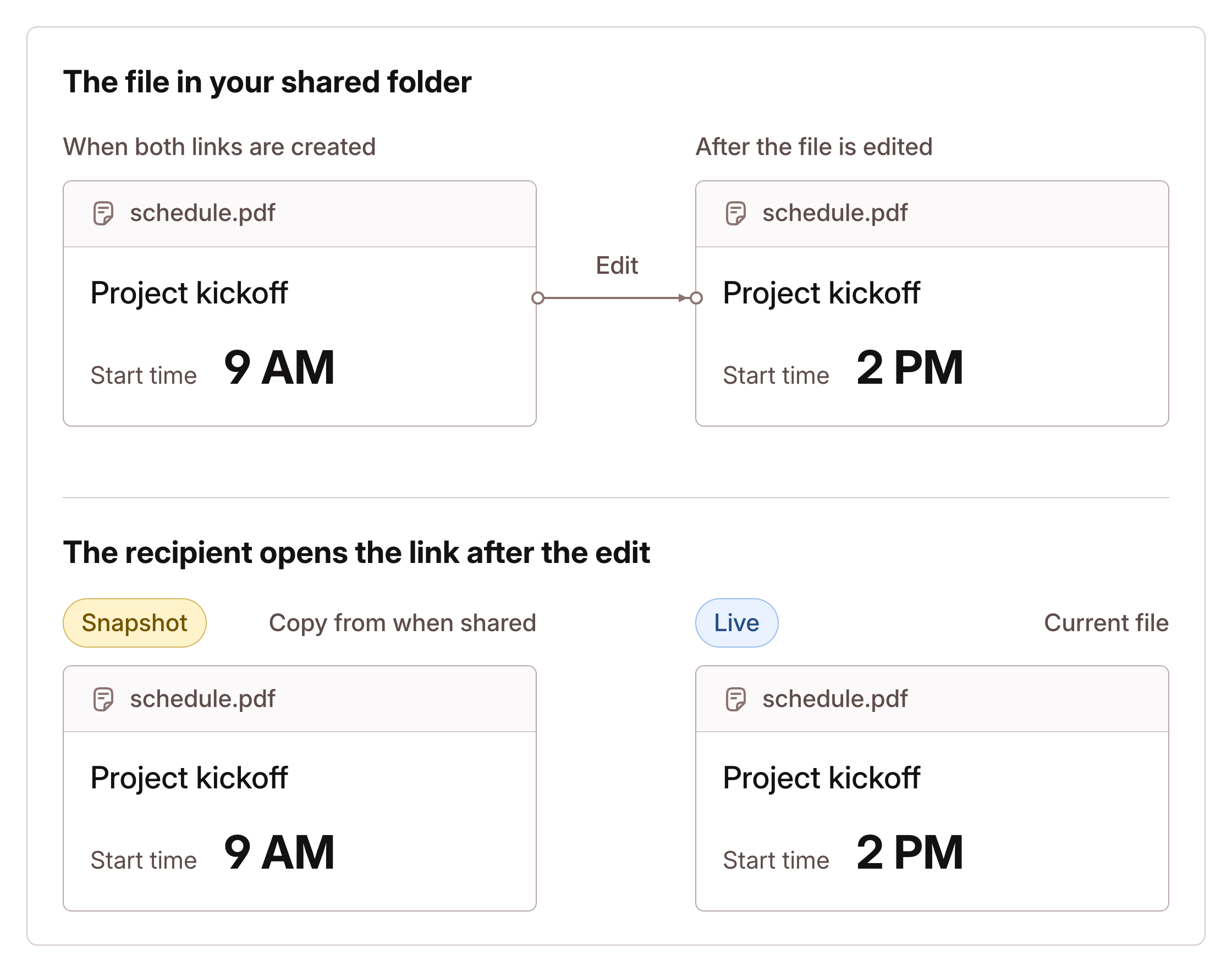1232x972 pixels.
Task: Click 'After the file is edited' label
Action: click(x=814, y=147)
